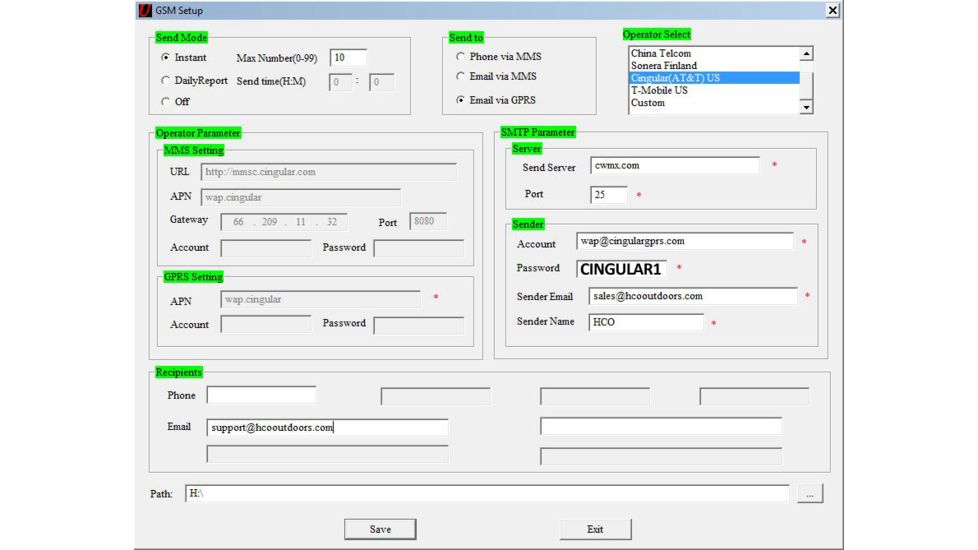
Task: Click the empty email field right of support@hcooutdoors.com
Action: [x=661, y=426]
